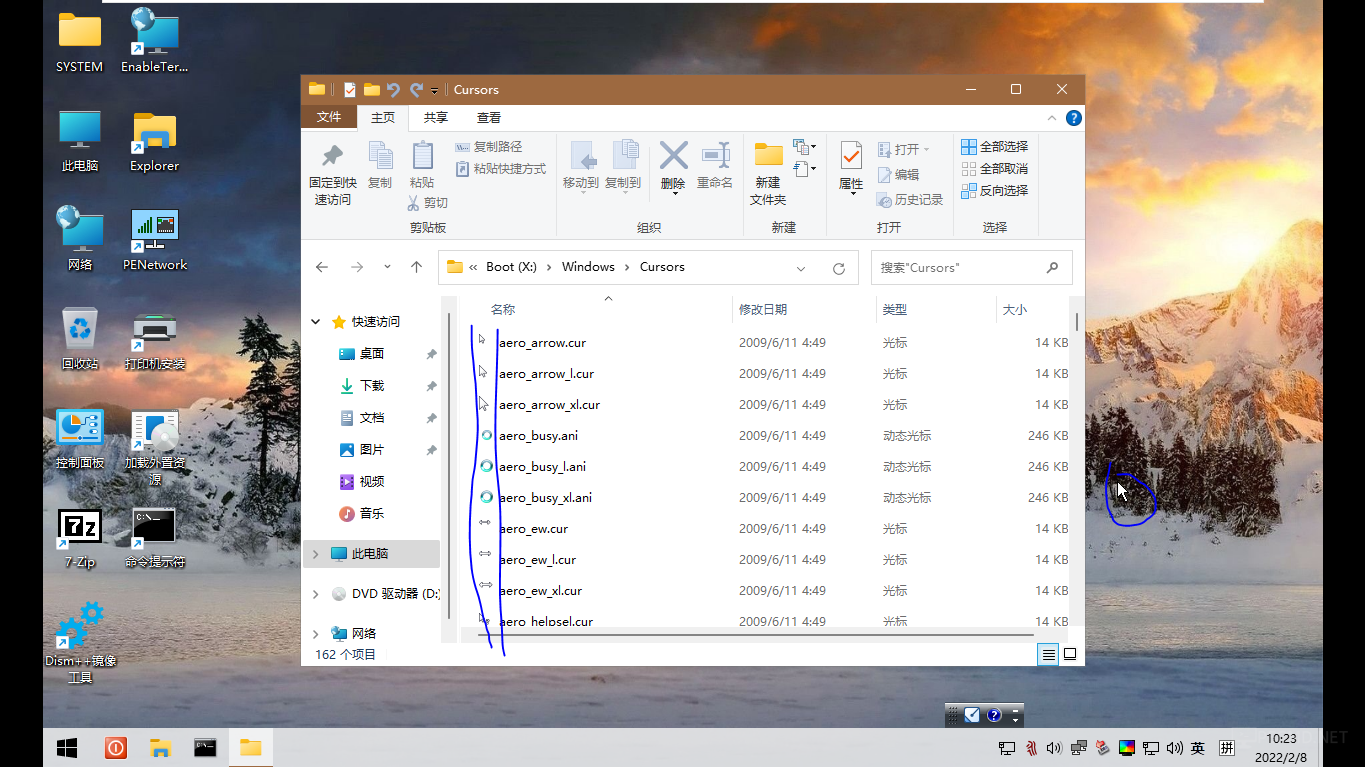Select 桌面 in the navigation pane
The height and width of the screenshot is (767, 1365).
(x=372, y=354)
